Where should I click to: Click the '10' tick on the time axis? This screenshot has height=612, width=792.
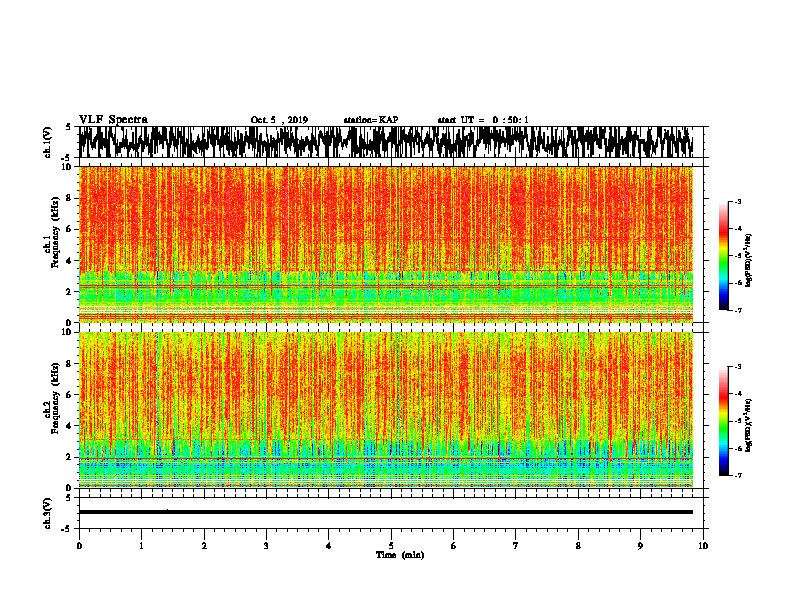tap(703, 546)
